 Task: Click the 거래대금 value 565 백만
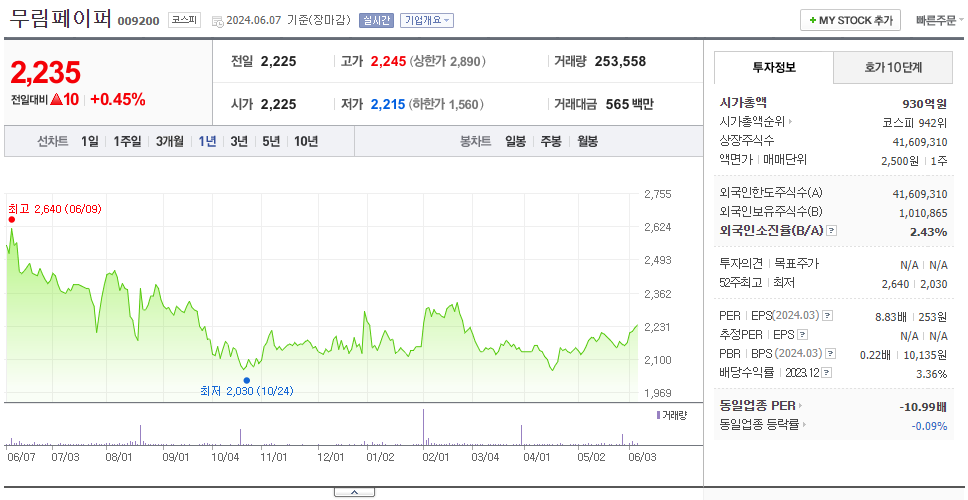629,104
